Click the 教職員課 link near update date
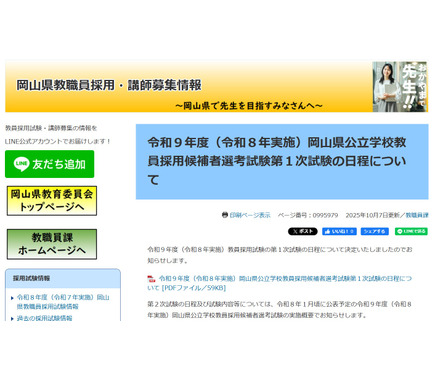Image resolution: width=435 pixels, height=375 pixels. pyautogui.click(x=417, y=215)
